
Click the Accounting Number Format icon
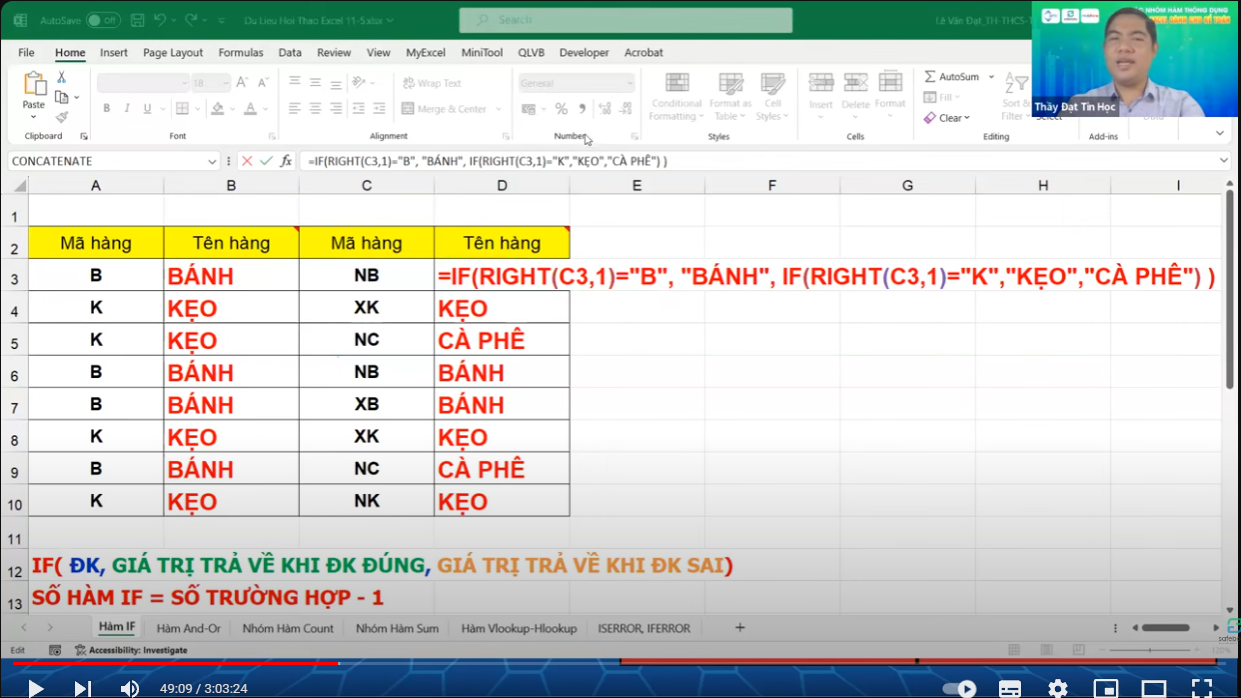point(528,109)
